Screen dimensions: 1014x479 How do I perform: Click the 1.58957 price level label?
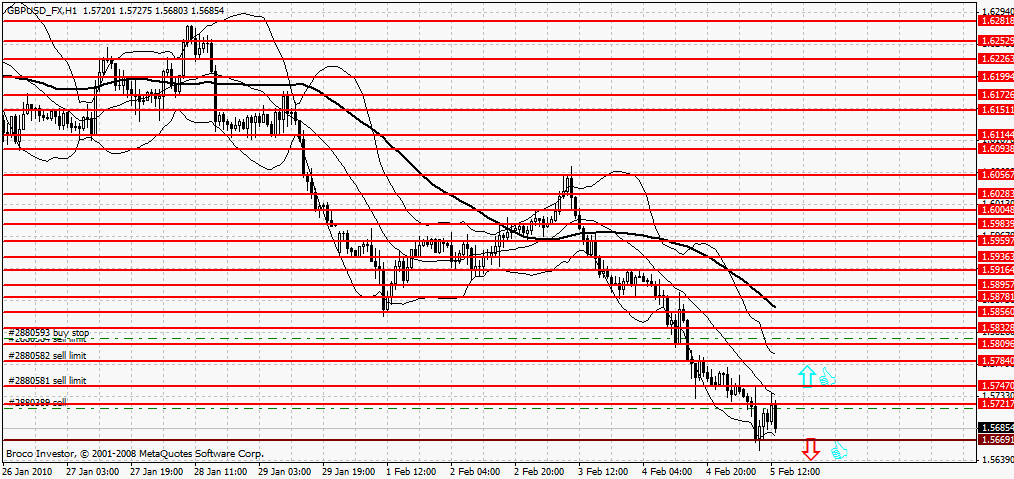997,284
